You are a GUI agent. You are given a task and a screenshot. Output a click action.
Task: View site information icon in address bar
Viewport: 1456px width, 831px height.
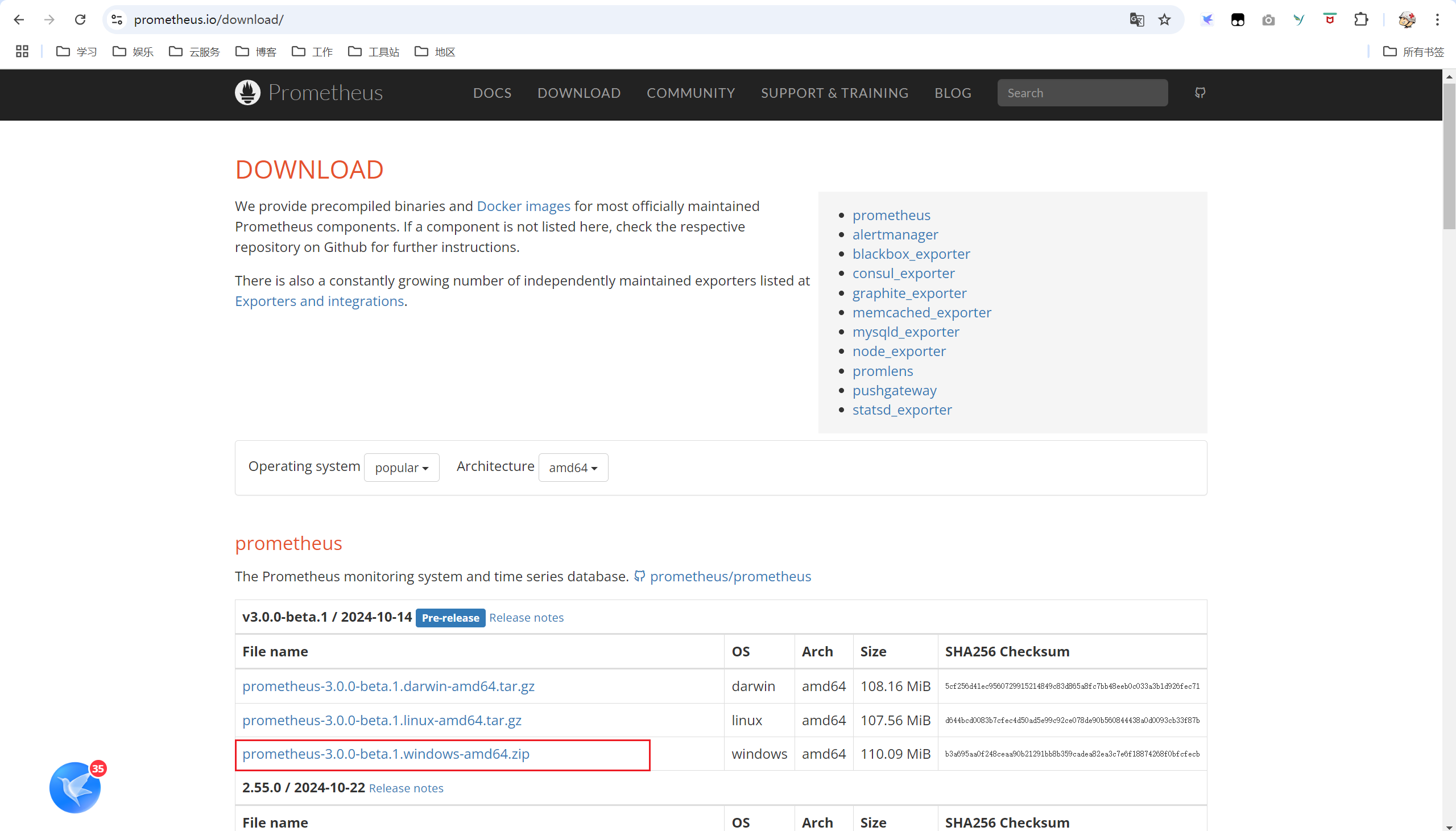click(117, 20)
